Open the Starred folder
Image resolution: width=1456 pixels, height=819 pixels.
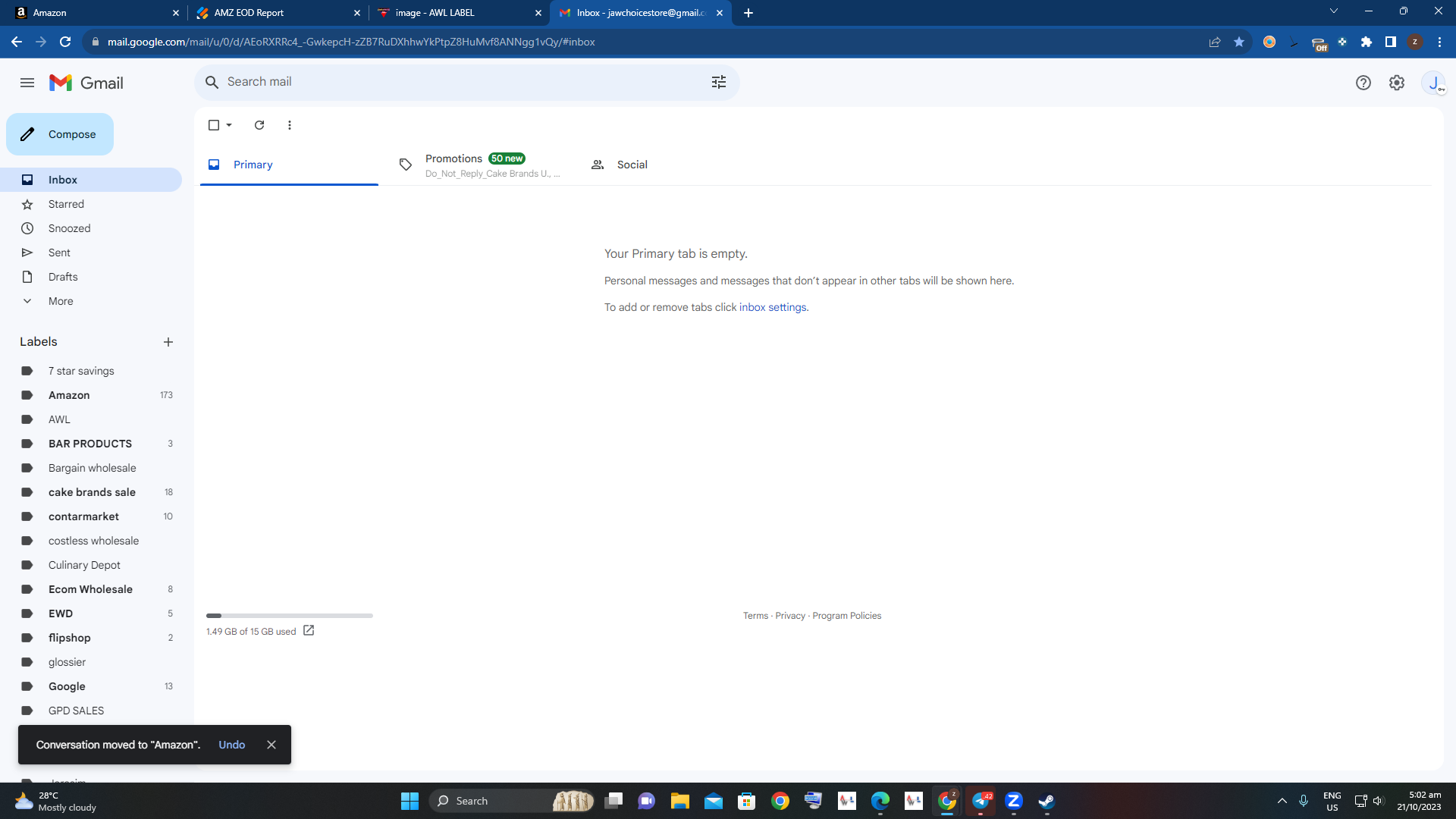coord(91,204)
